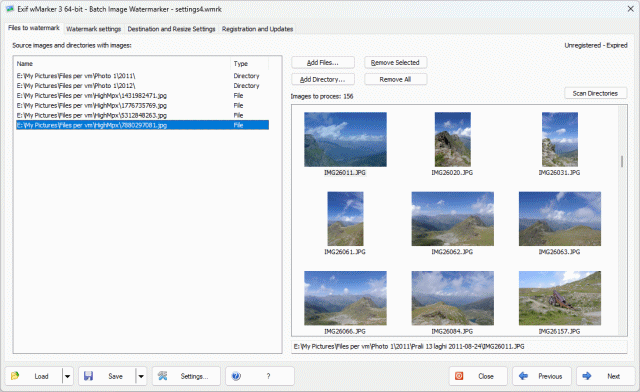Click the Add Files button
Image resolution: width=640 pixels, height=392 pixels.
pyautogui.click(x=323, y=62)
